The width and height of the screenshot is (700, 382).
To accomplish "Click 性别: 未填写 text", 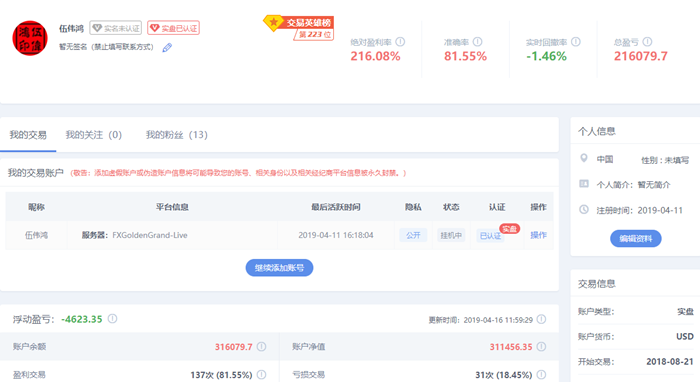I will (x=665, y=160).
